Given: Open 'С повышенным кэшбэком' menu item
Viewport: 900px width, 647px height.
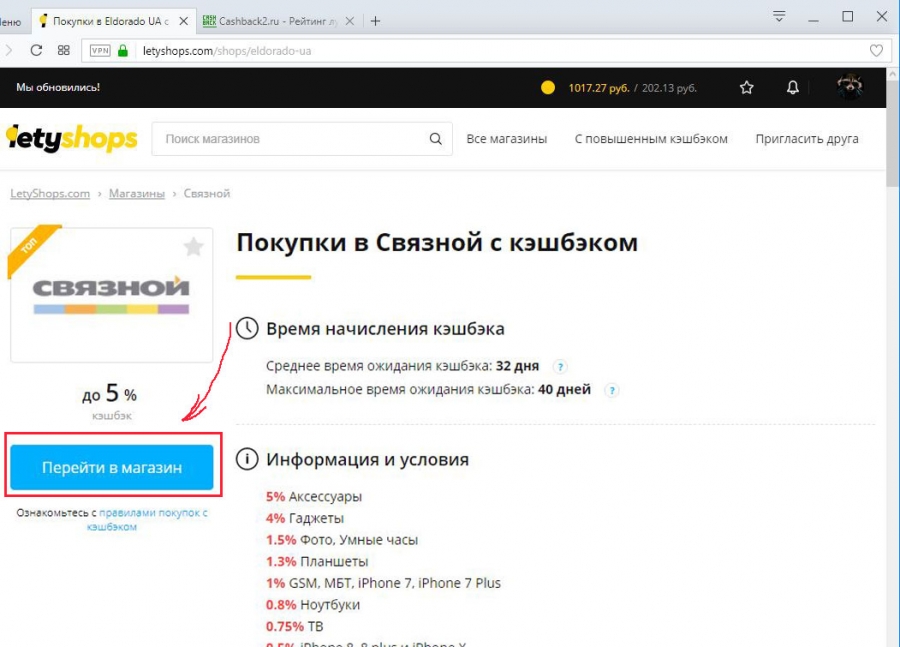Looking at the screenshot, I should tap(651, 139).
